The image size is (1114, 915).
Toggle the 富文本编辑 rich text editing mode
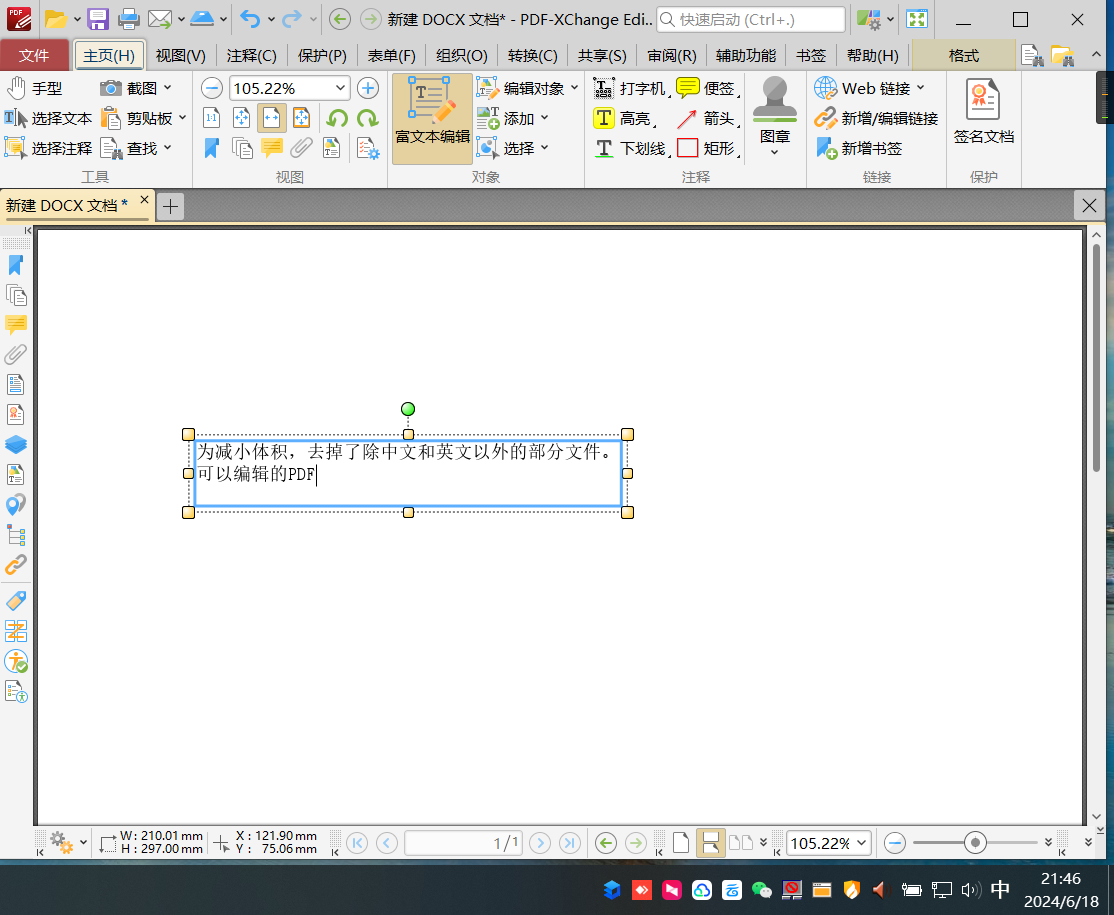coord(432,117)
